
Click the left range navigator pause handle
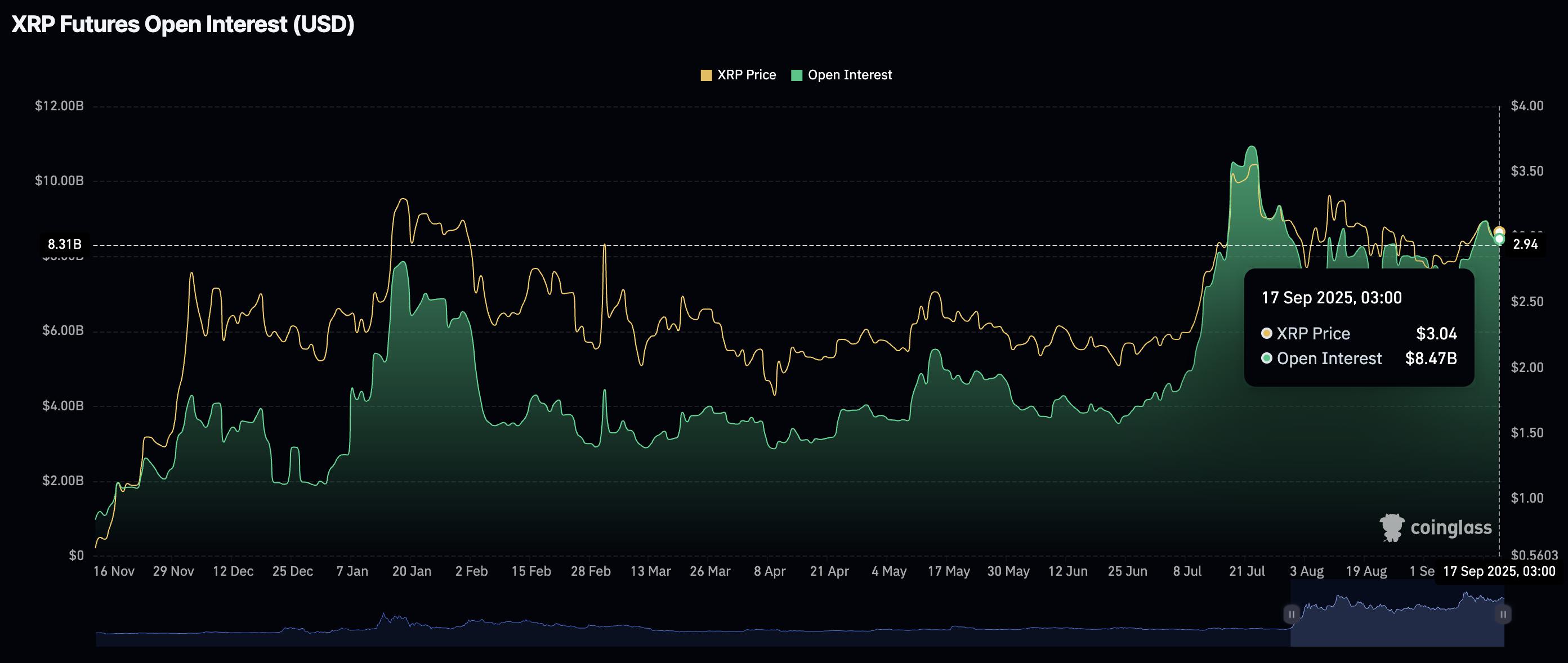1291,615
